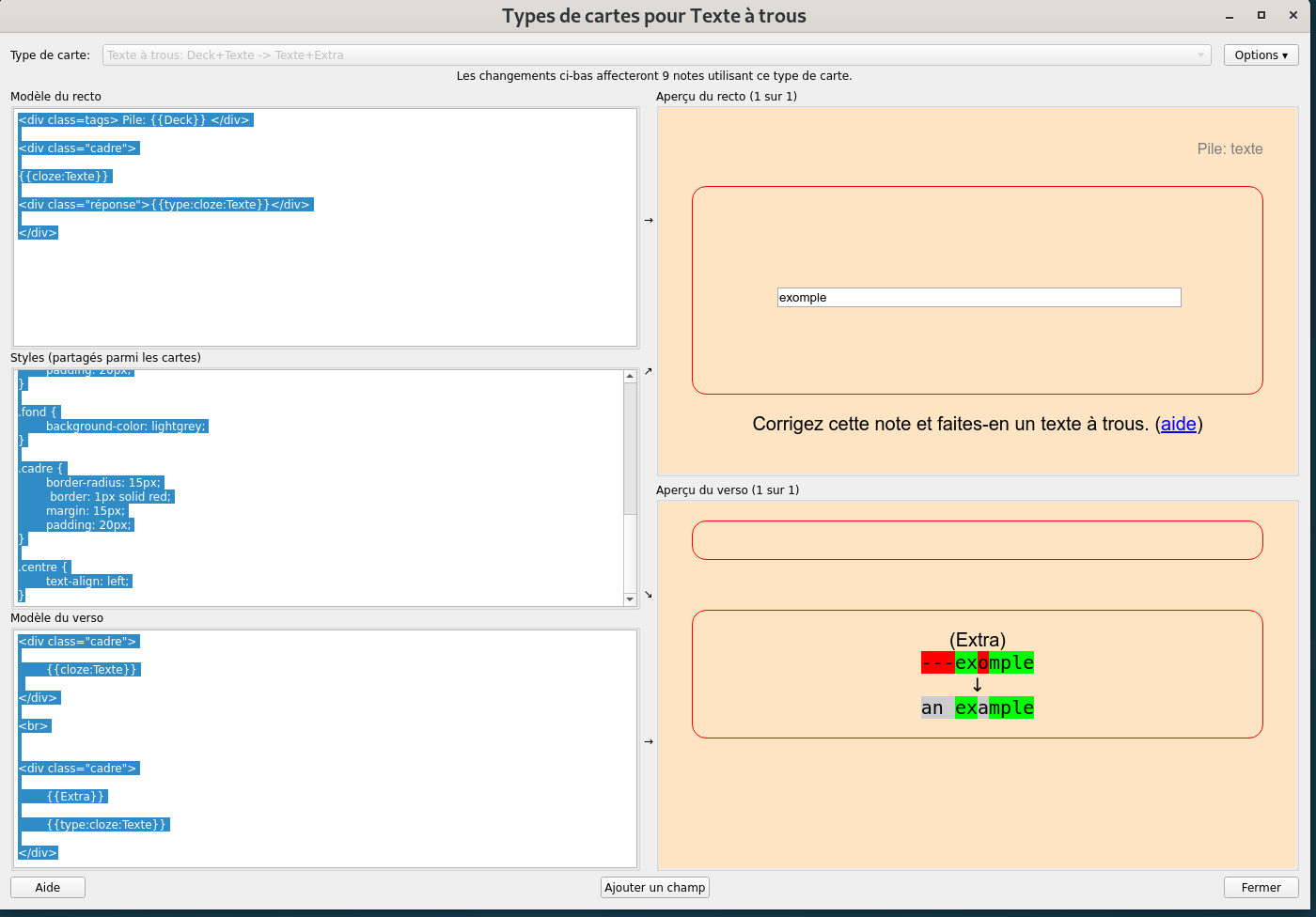Close the dialog with the Fermer button
Viewport: 1316px width, 917px height.
click(x=1261, y=887)
